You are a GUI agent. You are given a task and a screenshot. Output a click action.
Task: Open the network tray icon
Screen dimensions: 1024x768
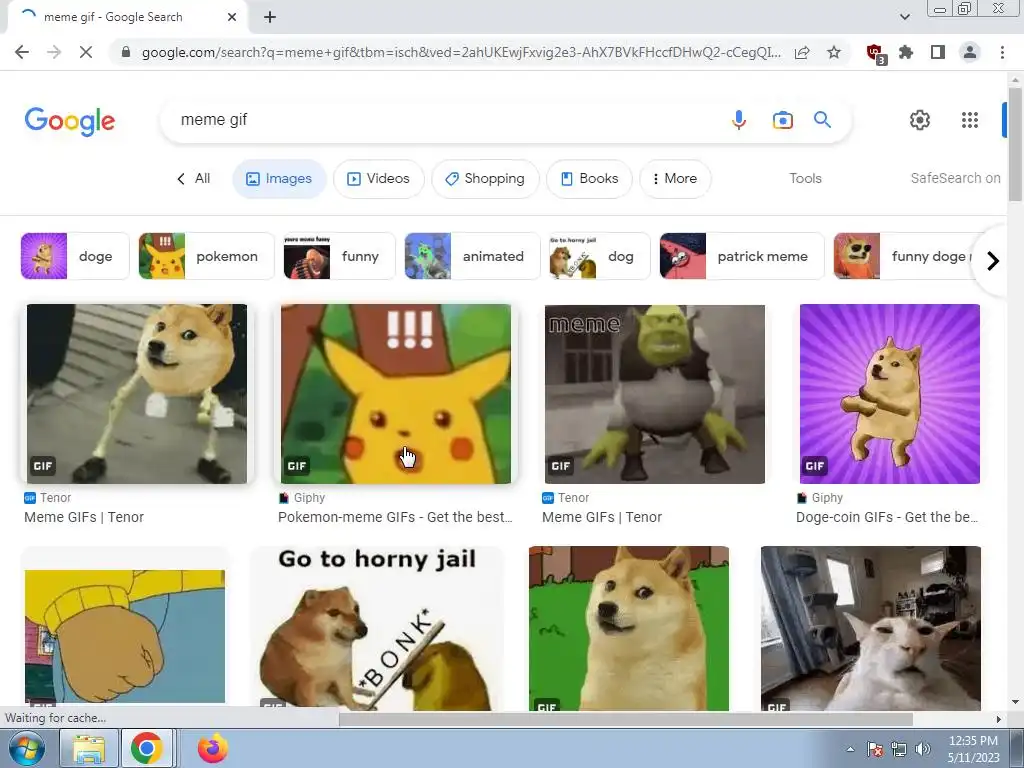click(899, 749)
